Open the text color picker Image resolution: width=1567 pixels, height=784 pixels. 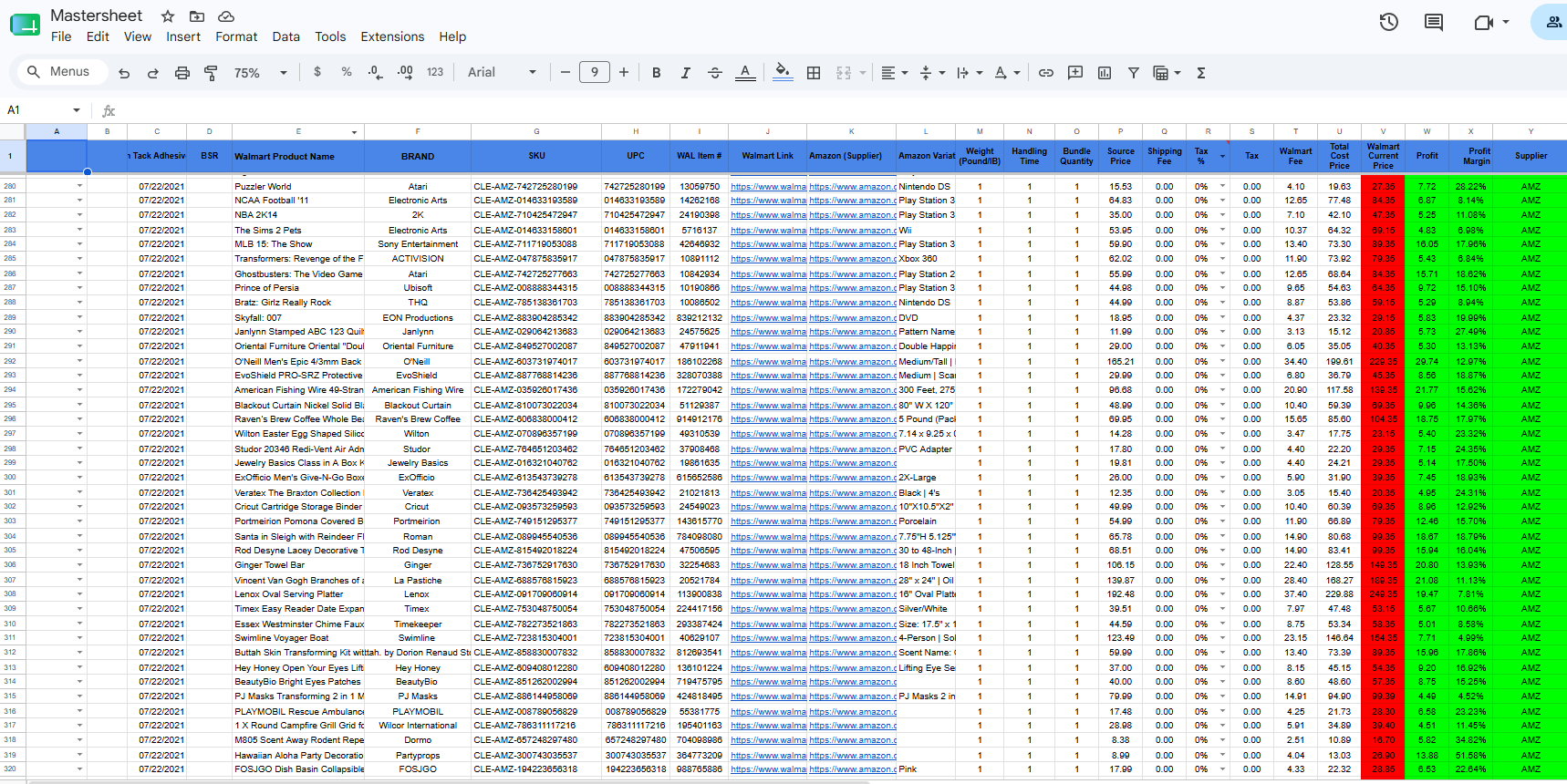pyautogui.click(x=745, y=72)
